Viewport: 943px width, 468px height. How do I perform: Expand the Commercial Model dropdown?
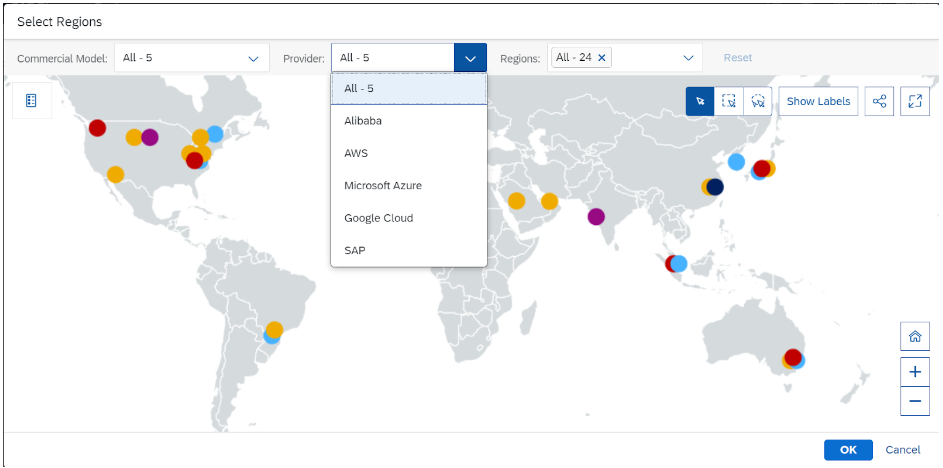pos(253,58)
